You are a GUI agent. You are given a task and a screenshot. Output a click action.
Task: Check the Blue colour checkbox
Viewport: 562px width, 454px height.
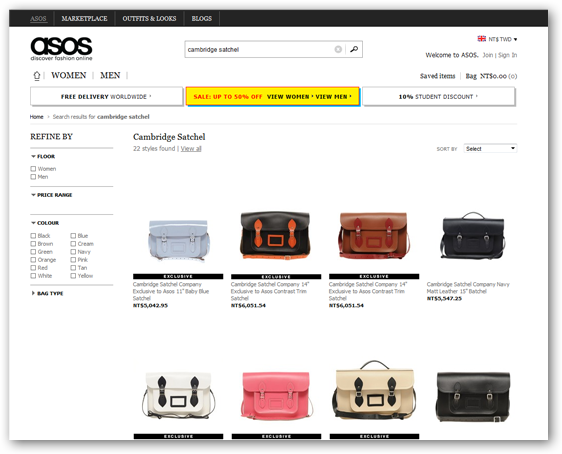pos(73,235)
